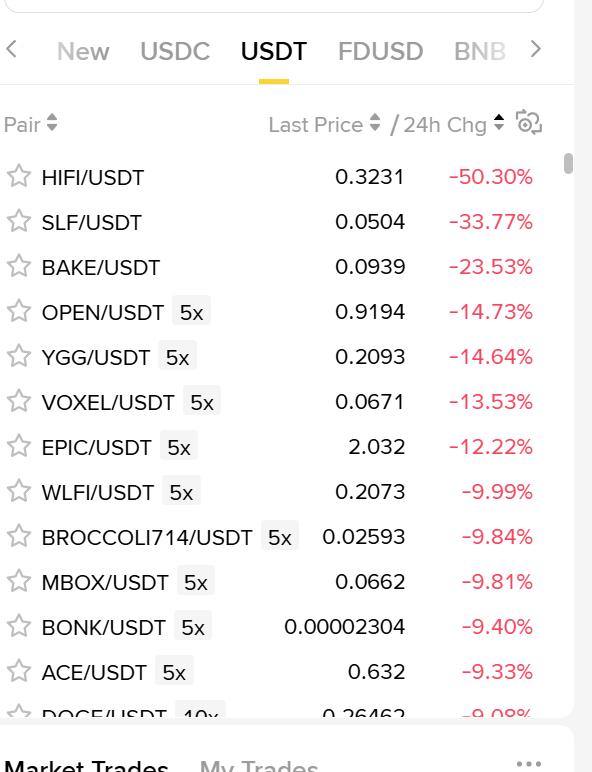Click the market list vertical scrollbar thumb
Viewport: 592px width, 772px height.
[x=568, y=163]
